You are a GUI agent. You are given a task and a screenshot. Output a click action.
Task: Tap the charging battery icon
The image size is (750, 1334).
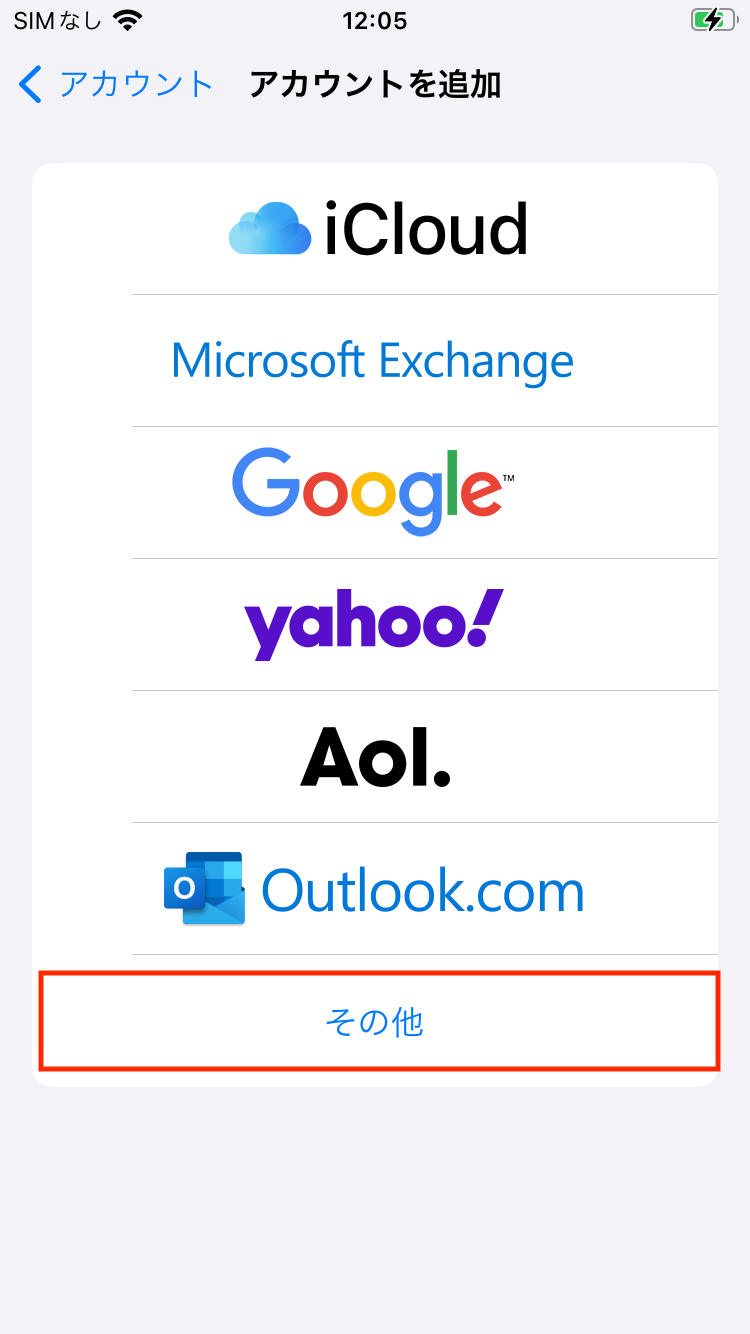tap(712, 20)
